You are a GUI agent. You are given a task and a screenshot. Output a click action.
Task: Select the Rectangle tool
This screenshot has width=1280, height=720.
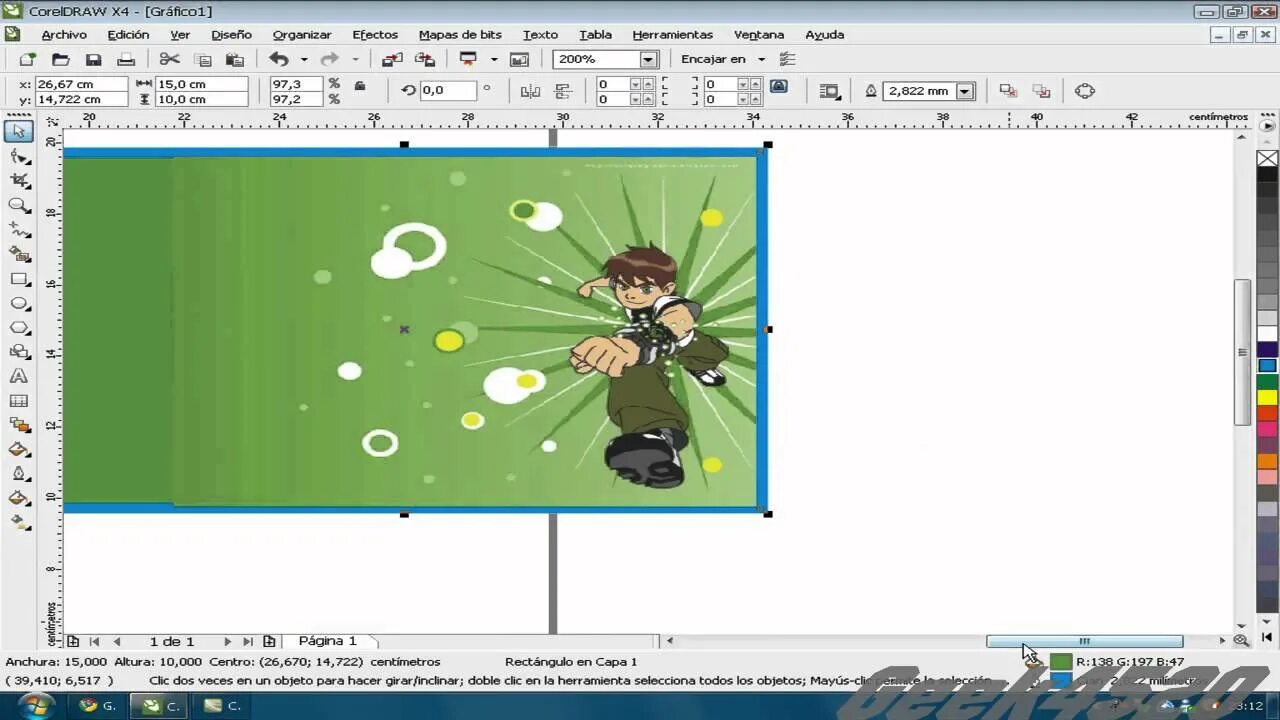point(19,279)
